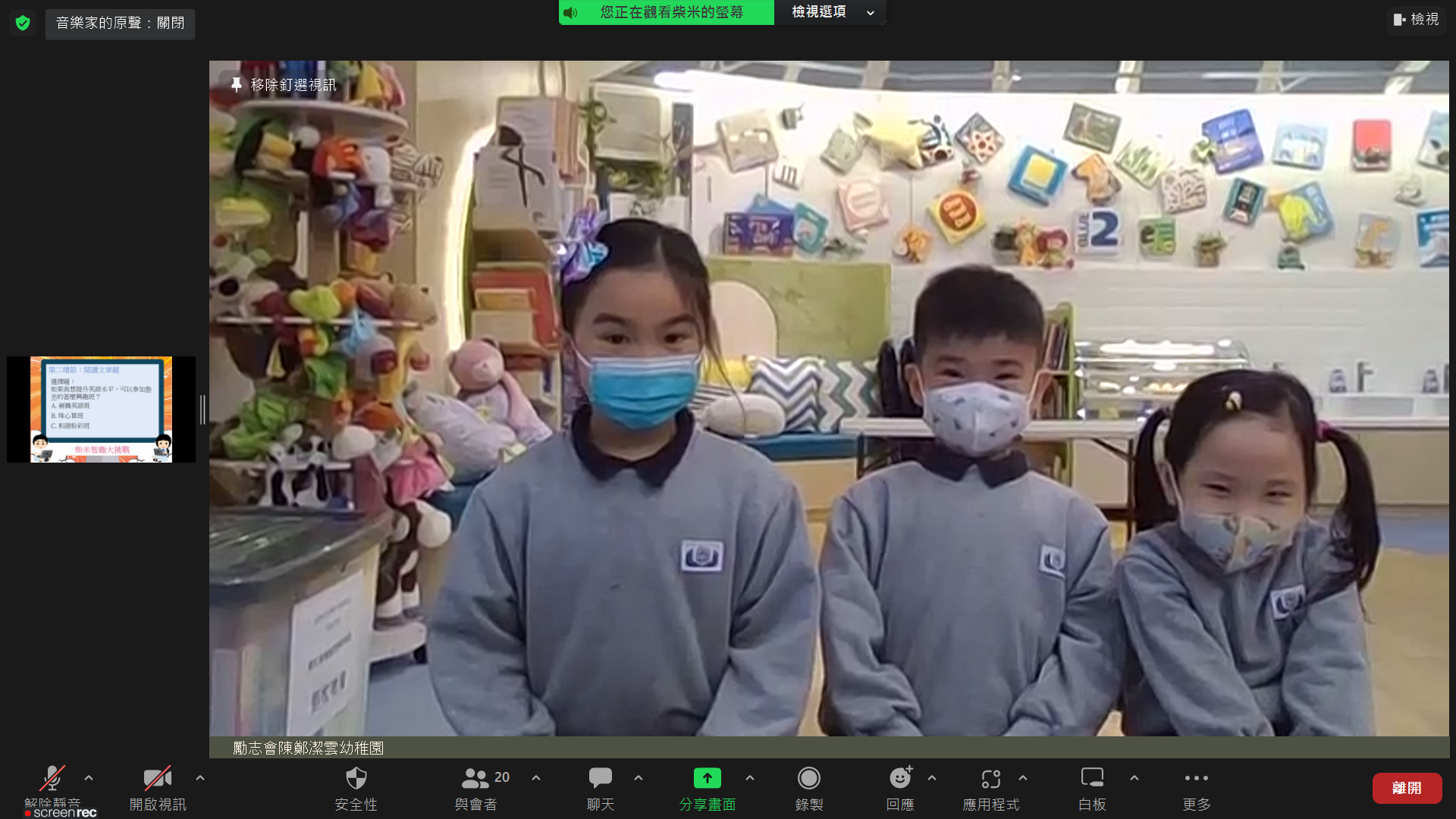
Task: Open the Chat bubble icon
Action: tap(600, 779)
